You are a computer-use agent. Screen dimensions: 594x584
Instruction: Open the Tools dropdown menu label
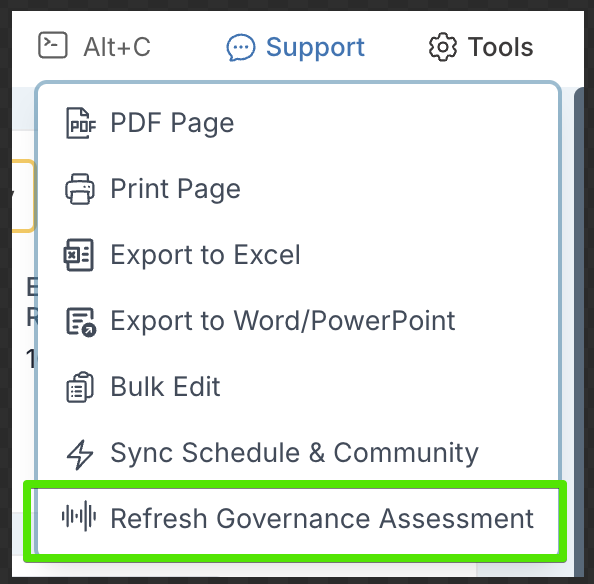(x=501, y=47)
